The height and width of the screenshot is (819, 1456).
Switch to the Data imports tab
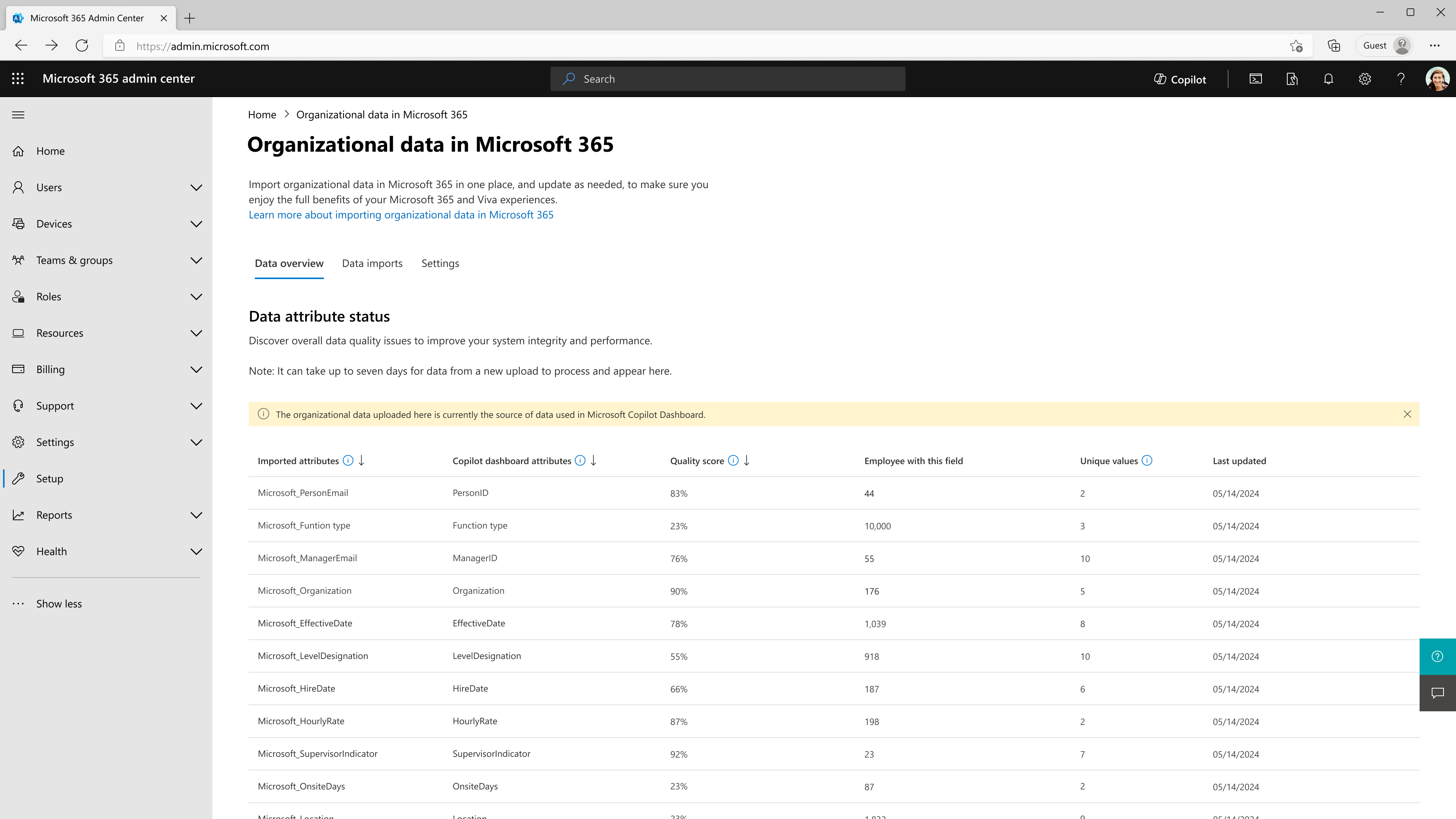point(372,264)
